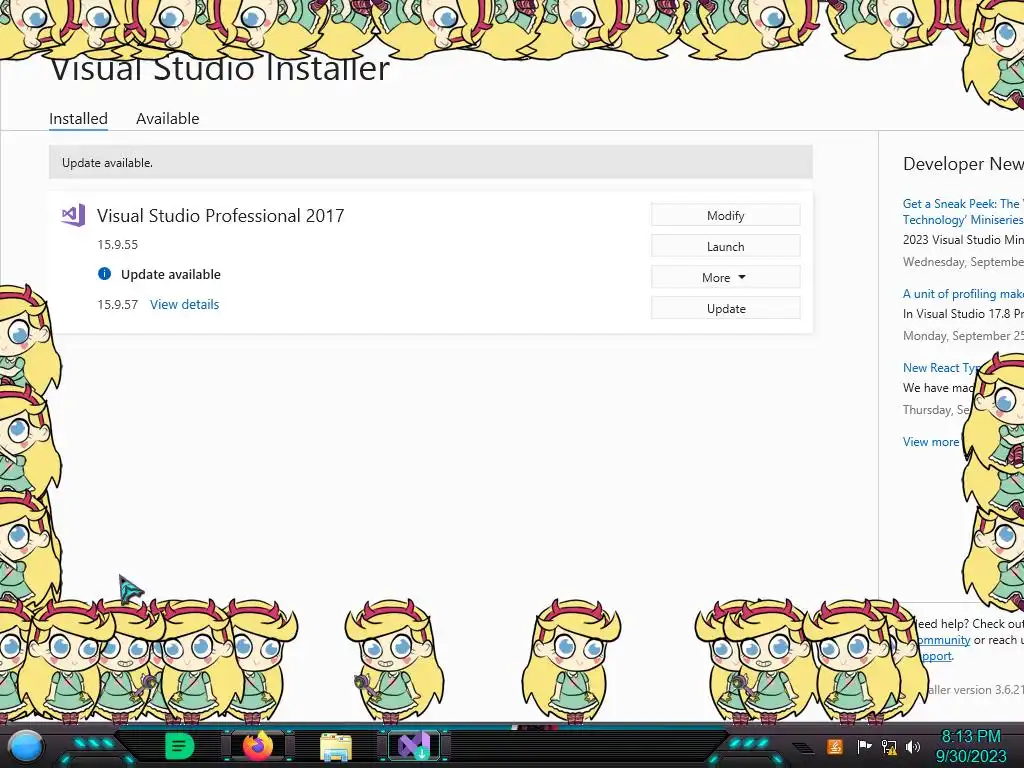
Task: Open the green notes app in taskbar
Action: pos(179,746)
